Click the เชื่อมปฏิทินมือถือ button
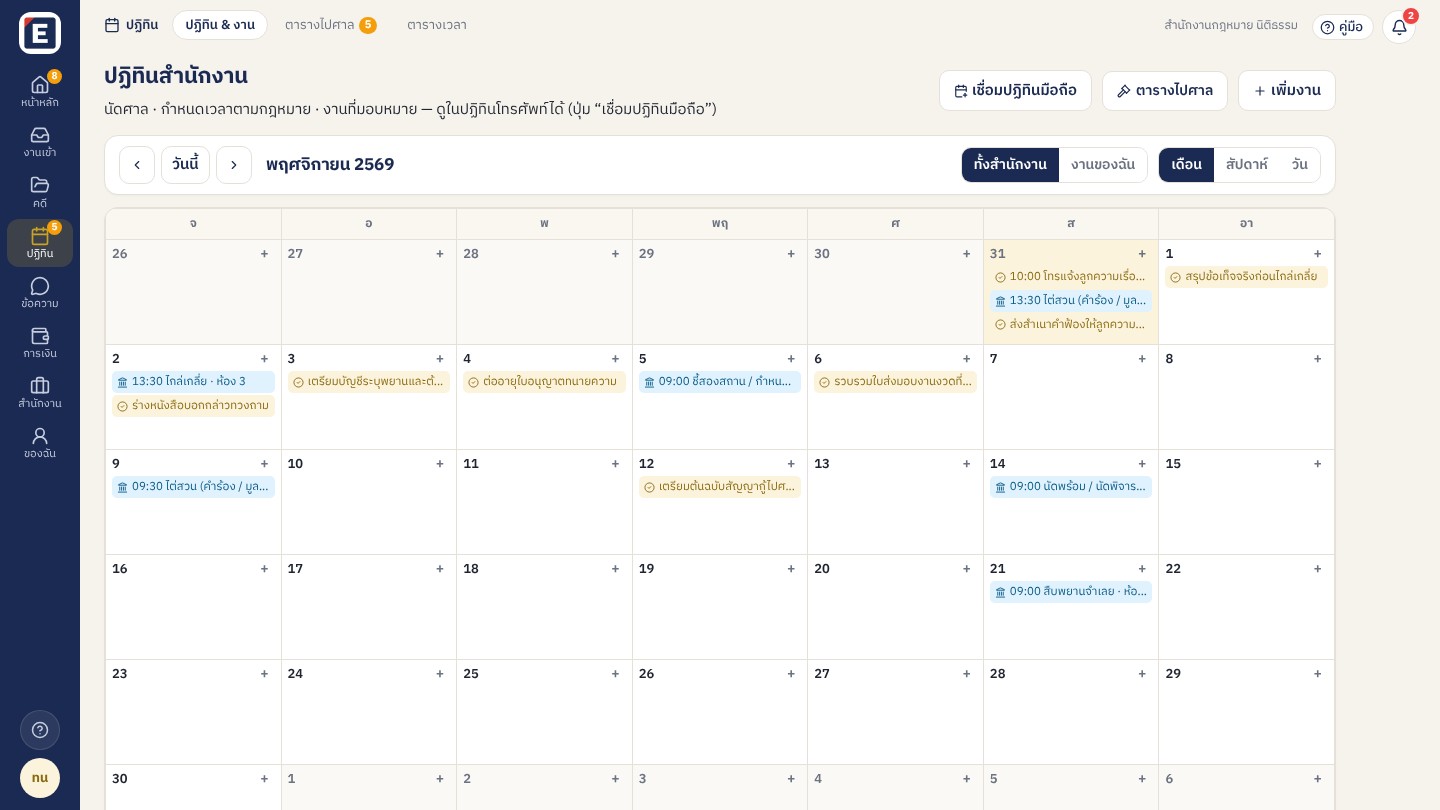1440x810 pixels. click(1015, 91)
